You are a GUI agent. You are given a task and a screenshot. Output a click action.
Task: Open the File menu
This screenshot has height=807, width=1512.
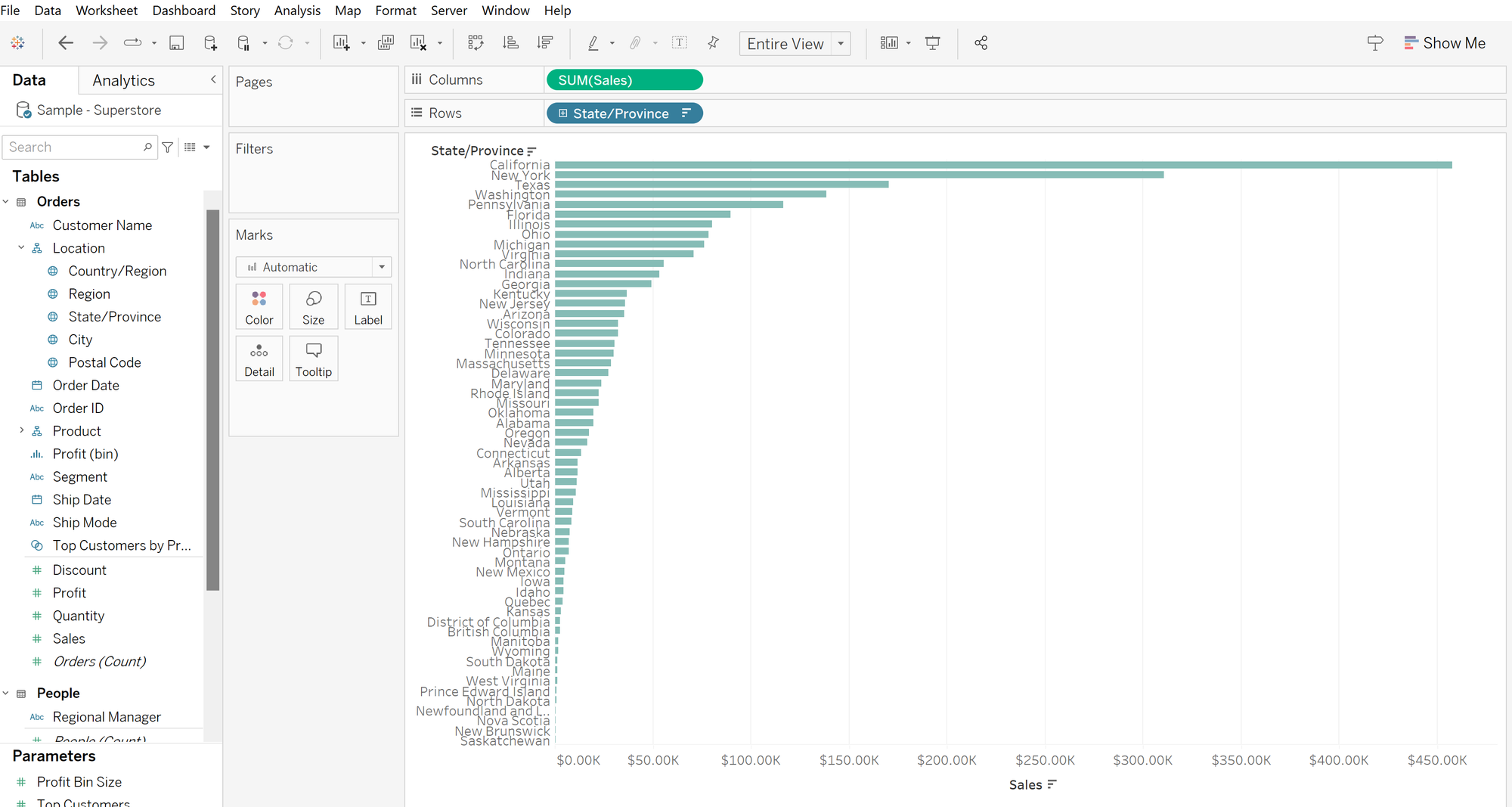coord(10,11)
